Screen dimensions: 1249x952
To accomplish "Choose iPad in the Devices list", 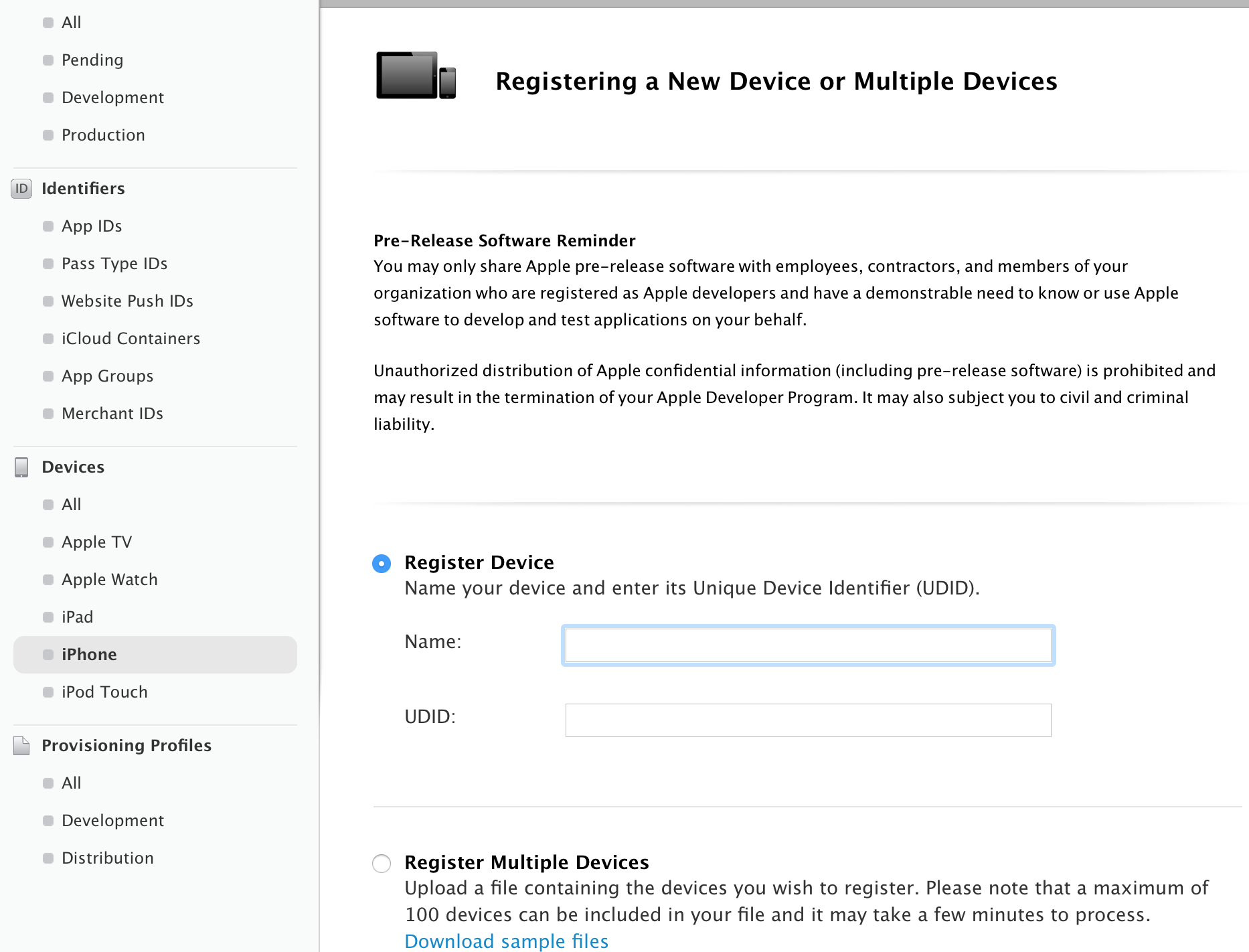I will click(x=77, y=617).
